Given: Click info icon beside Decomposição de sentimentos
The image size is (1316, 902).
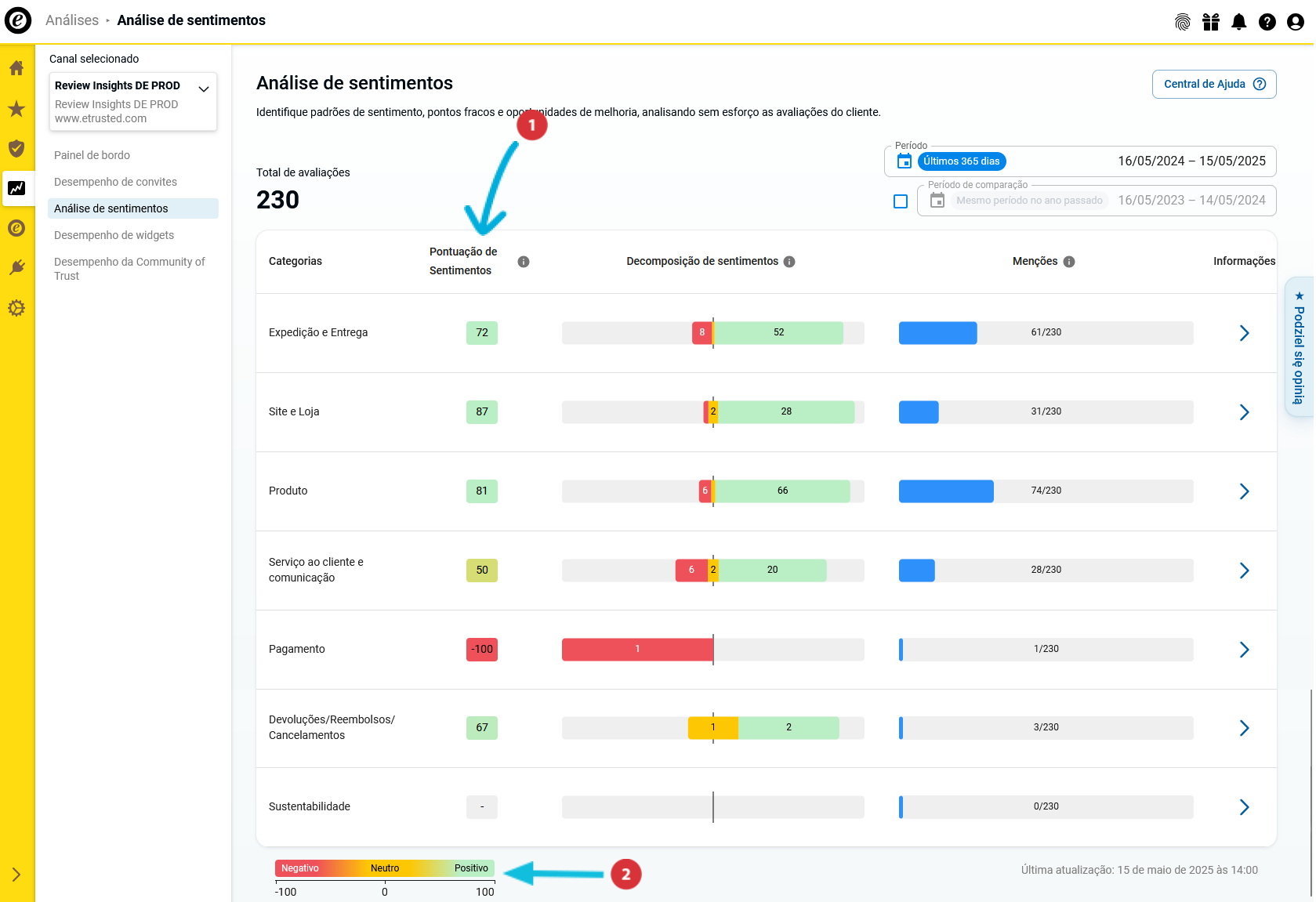Looking at the screenshot, I should point(789,262).
